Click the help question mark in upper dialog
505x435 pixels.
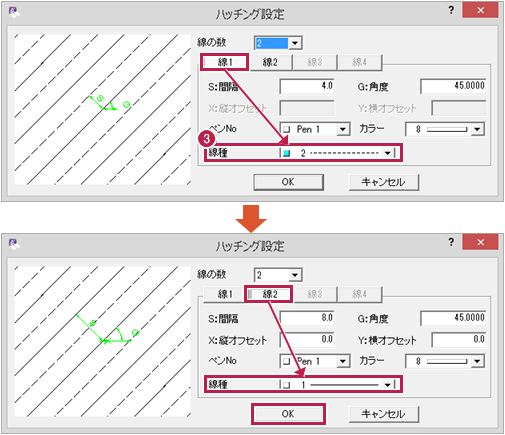click(451, 10)
